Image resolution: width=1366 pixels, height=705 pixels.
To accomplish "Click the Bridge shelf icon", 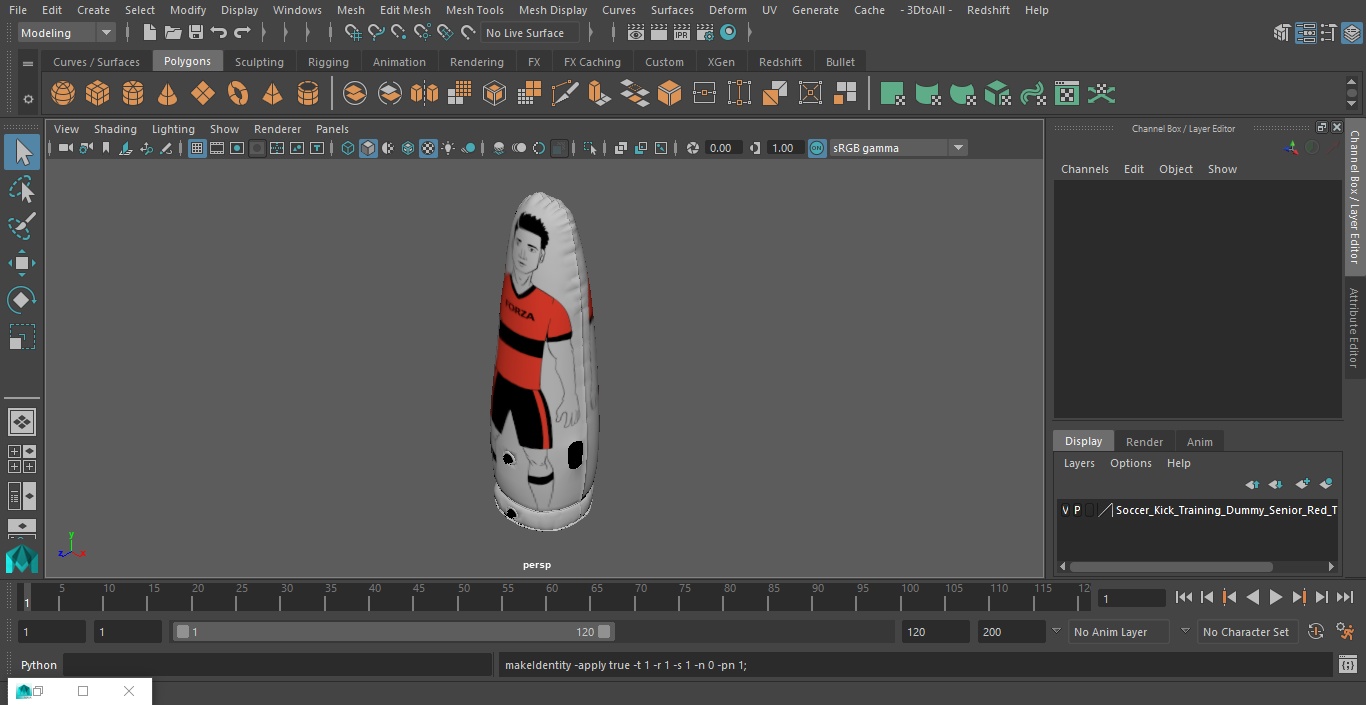I will 634,94.
